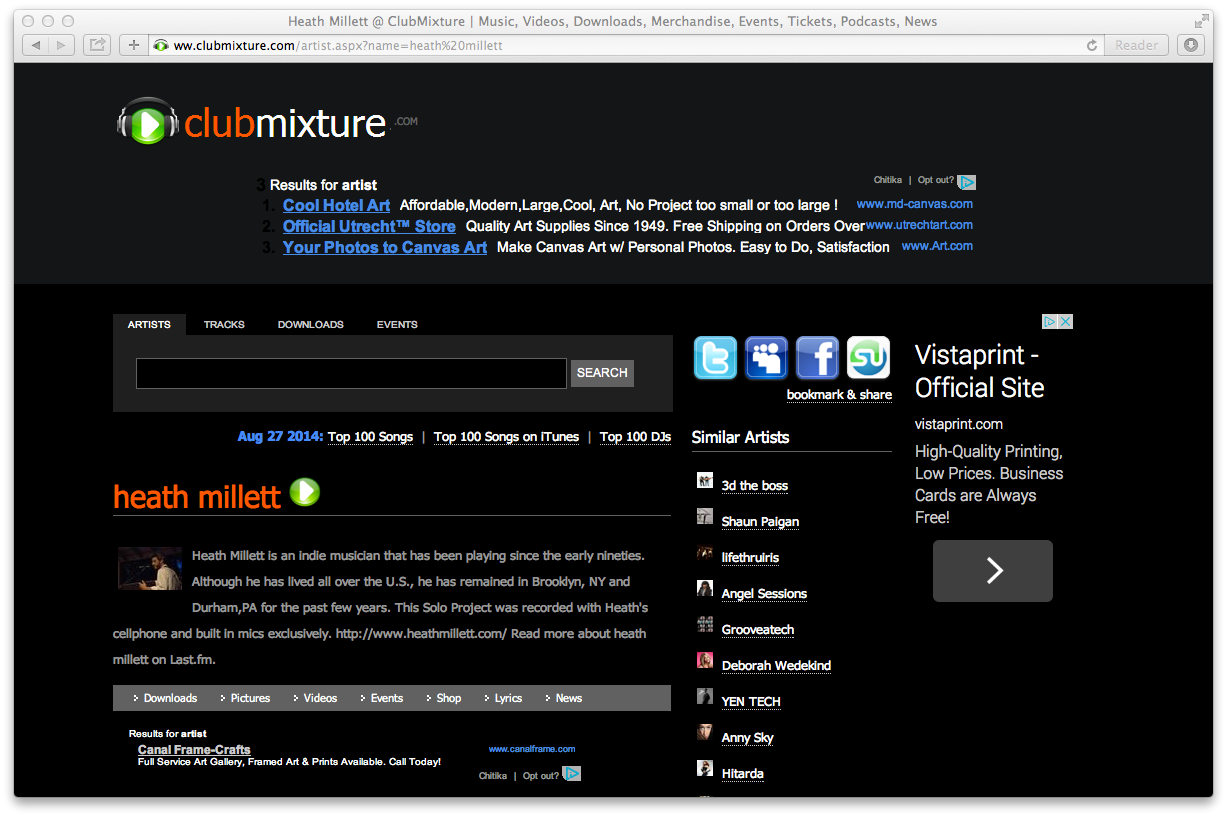Click the clubmixture headphone logo

tap(147, 122)
